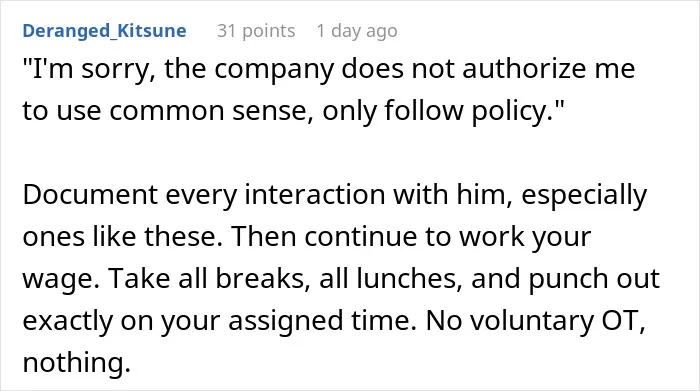Click the final word "nothing."
This screenshot has height=391, width=700.
76,362
